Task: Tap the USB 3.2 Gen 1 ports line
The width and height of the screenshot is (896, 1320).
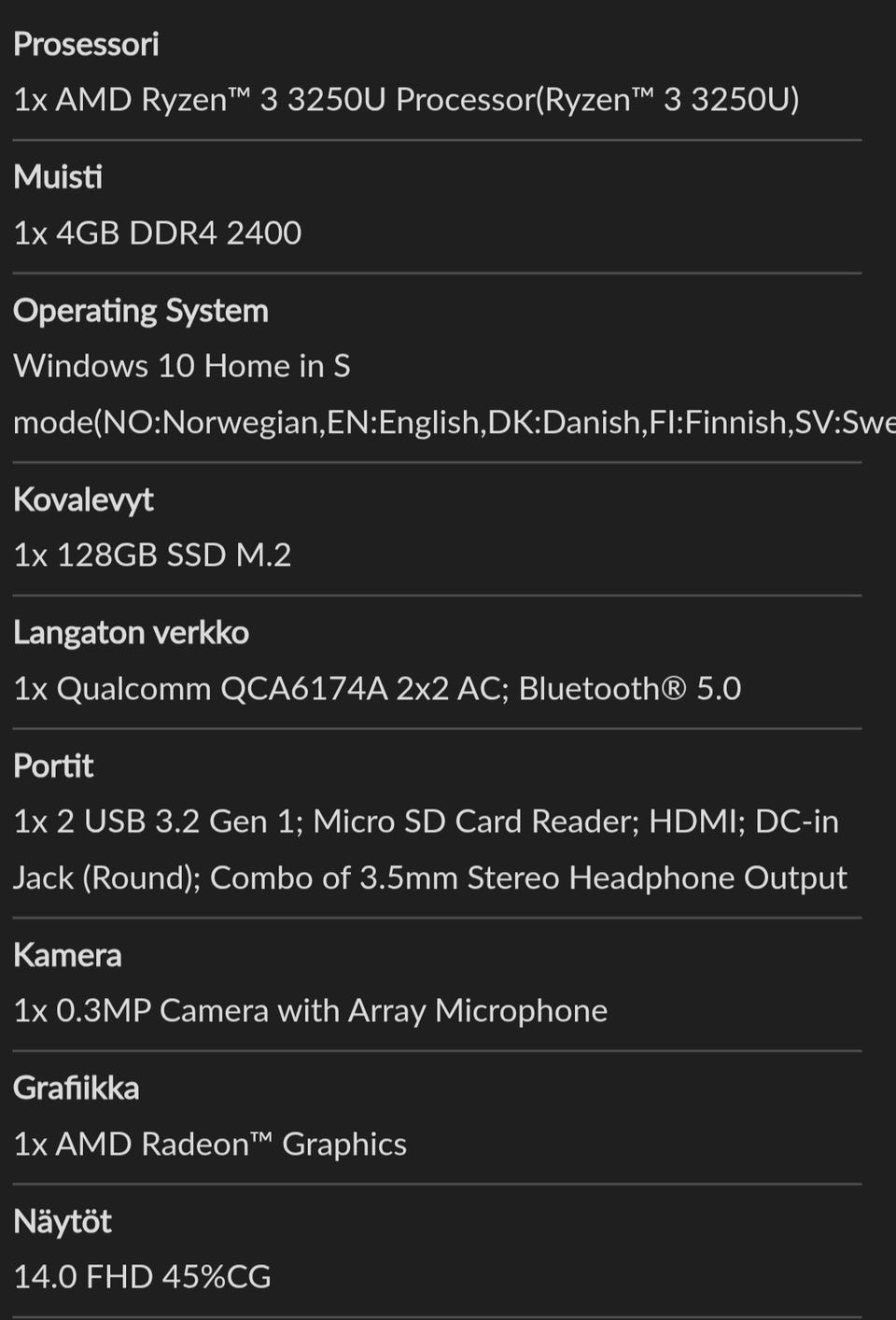Action: click(x=426, y=821)
